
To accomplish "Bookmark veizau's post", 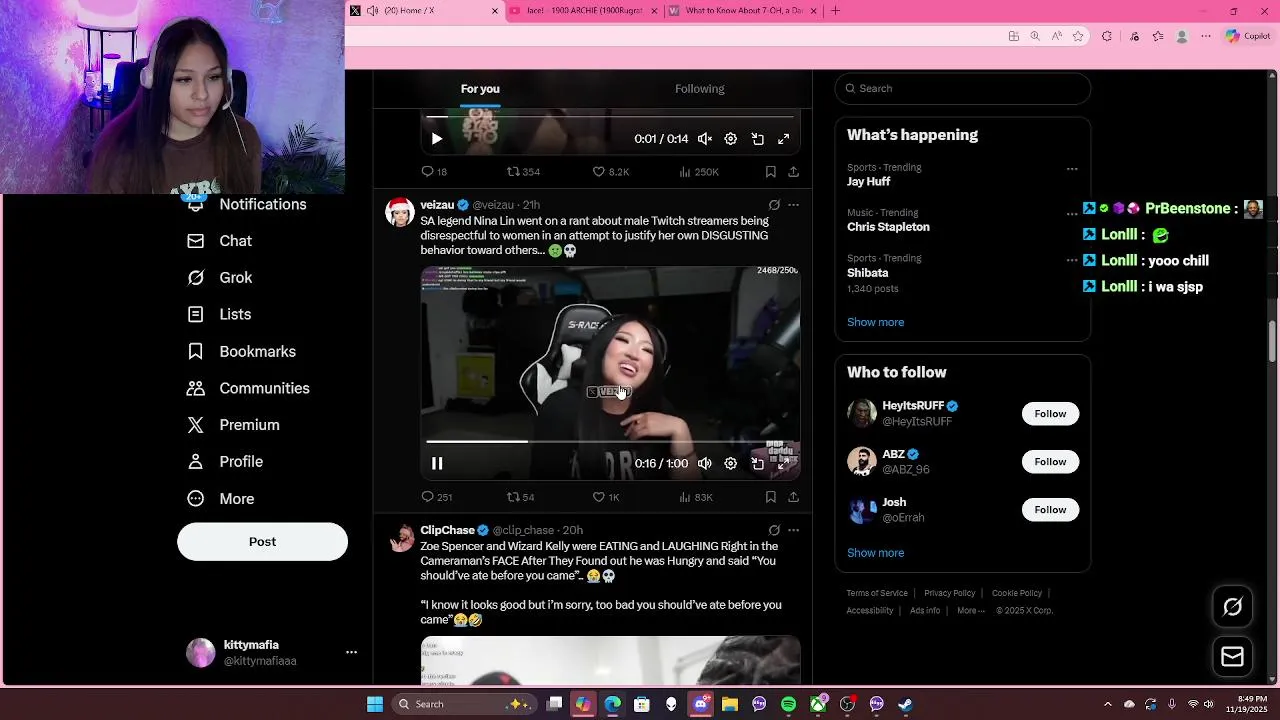I will click(771, 497).
